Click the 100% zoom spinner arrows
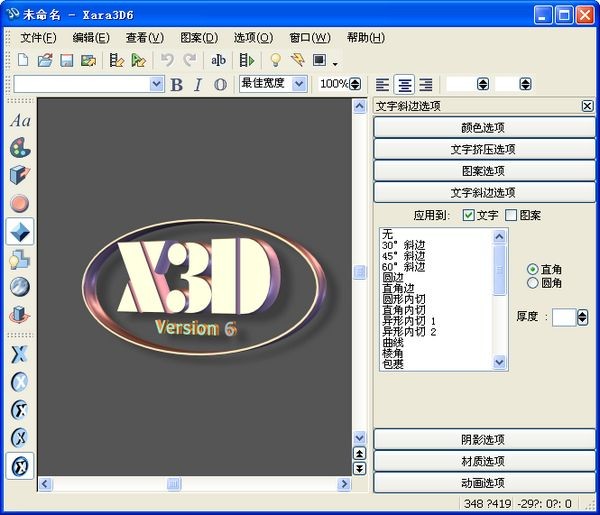600x515 pixels. (355, 84)
